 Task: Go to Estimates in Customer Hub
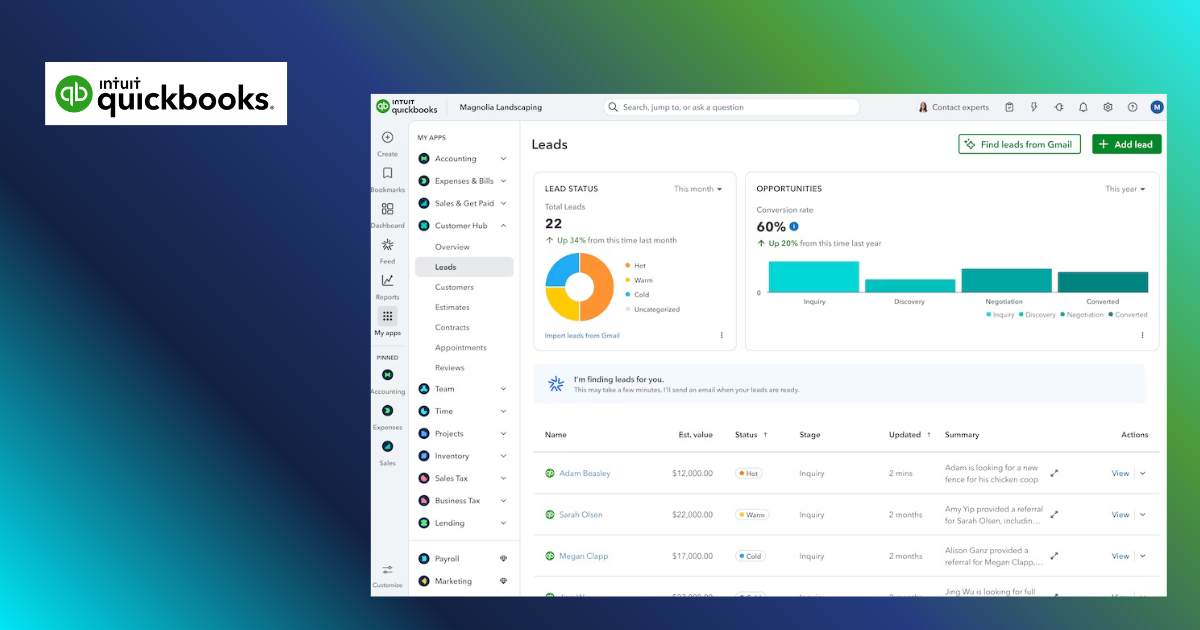[x=452, y=307]
